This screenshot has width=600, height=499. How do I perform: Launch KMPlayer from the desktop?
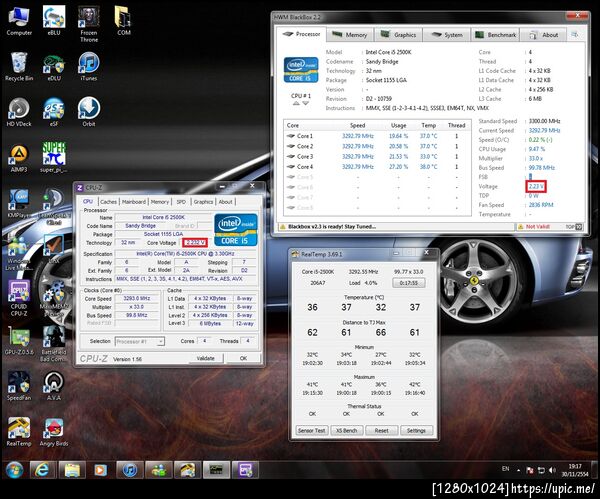pyautogui.click(x=19, y=204)
